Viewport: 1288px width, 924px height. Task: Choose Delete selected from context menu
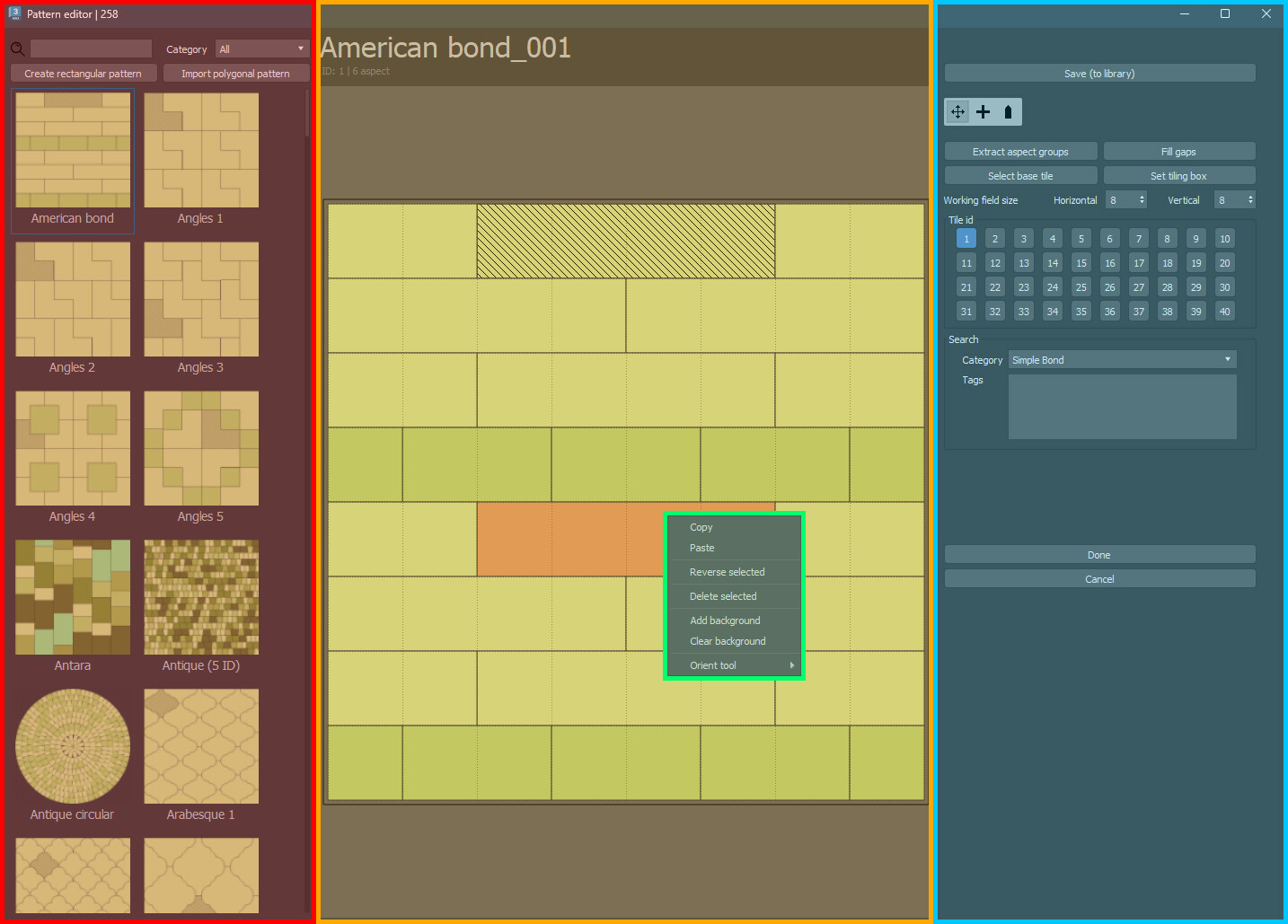tap(723, 596)
